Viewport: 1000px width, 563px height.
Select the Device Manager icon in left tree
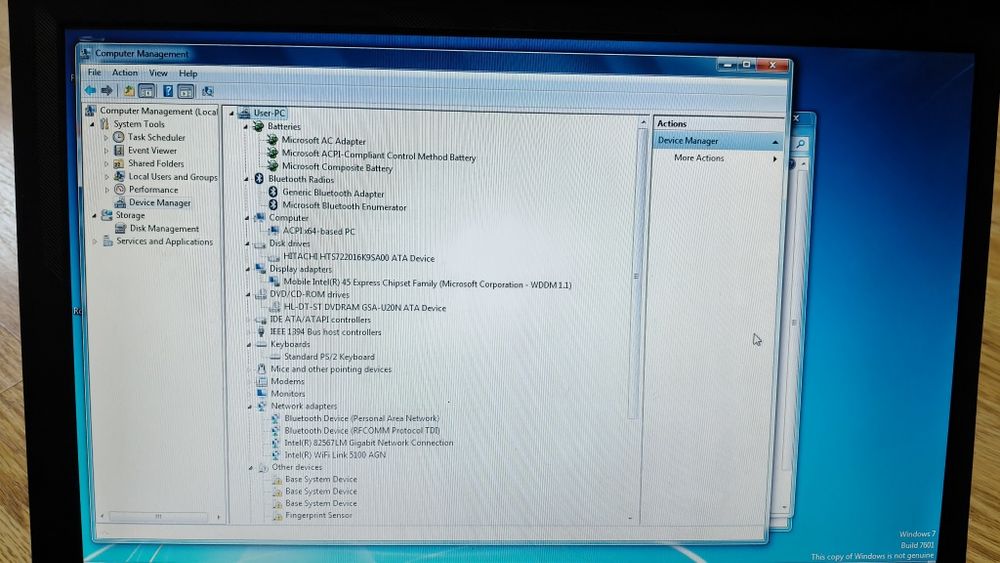tap(120, 203)
